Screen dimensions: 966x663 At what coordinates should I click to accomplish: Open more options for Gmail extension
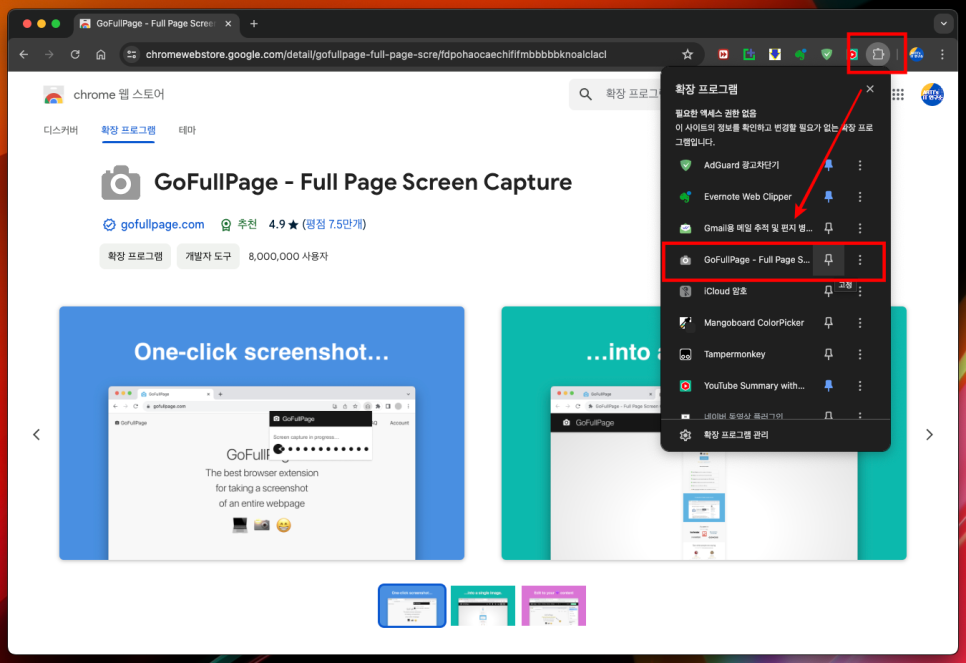[859, 228]
